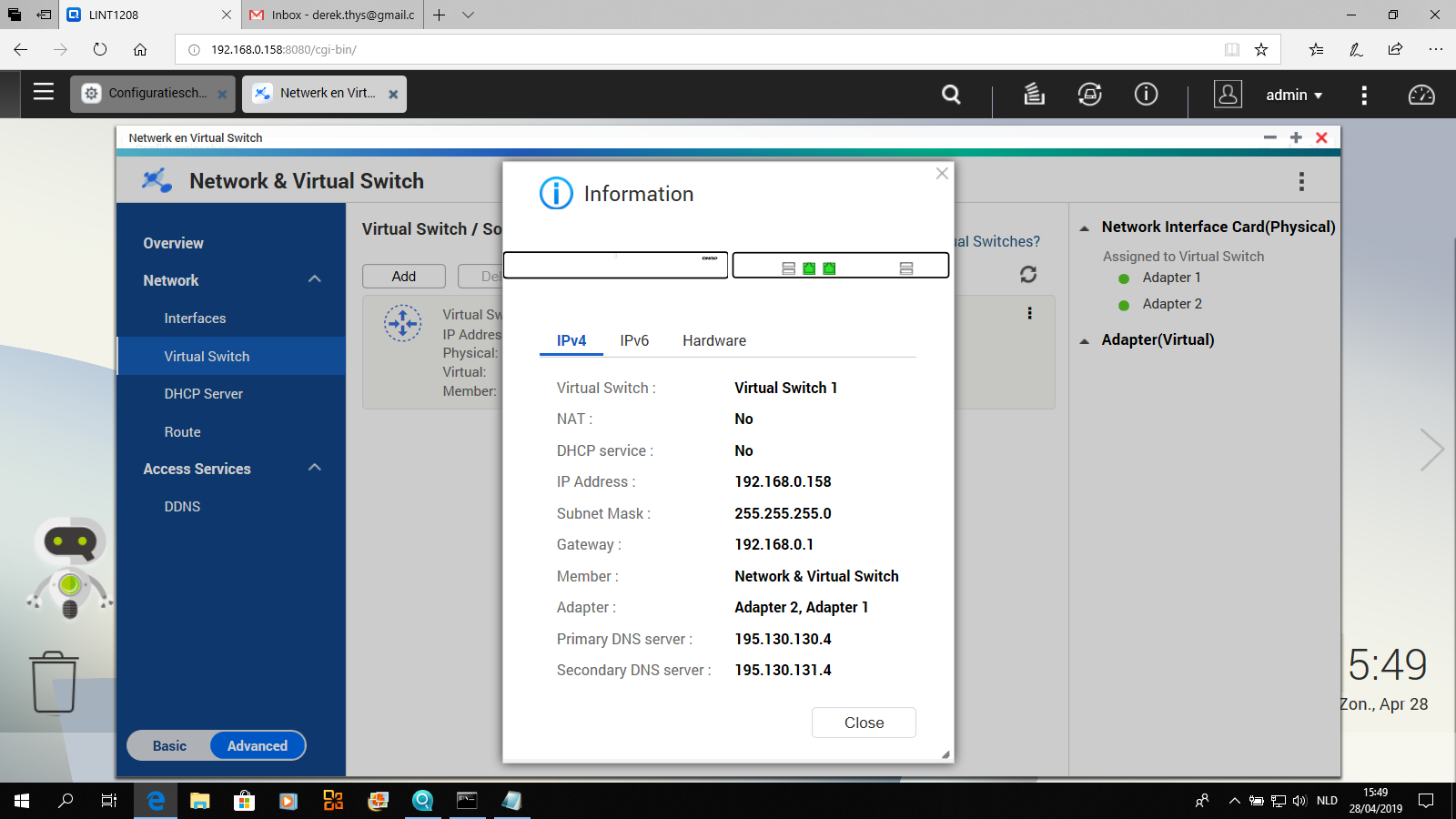1456x819 pixels.
Task: Open the external devices sync icon
Action: coord(1089,94)
